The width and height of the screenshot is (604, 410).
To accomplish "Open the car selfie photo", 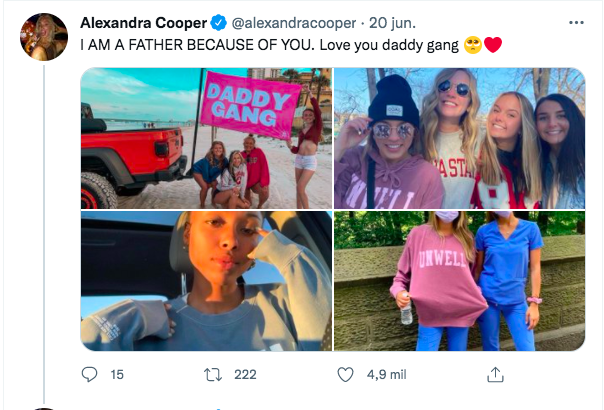I will coord(206,281).
